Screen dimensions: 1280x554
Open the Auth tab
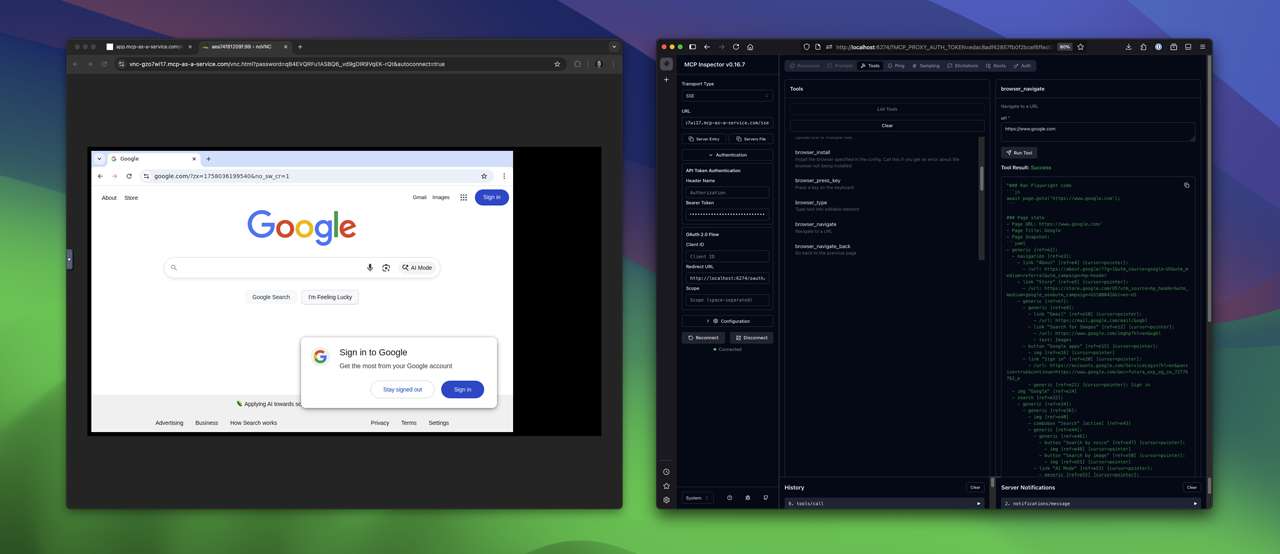1023,66
